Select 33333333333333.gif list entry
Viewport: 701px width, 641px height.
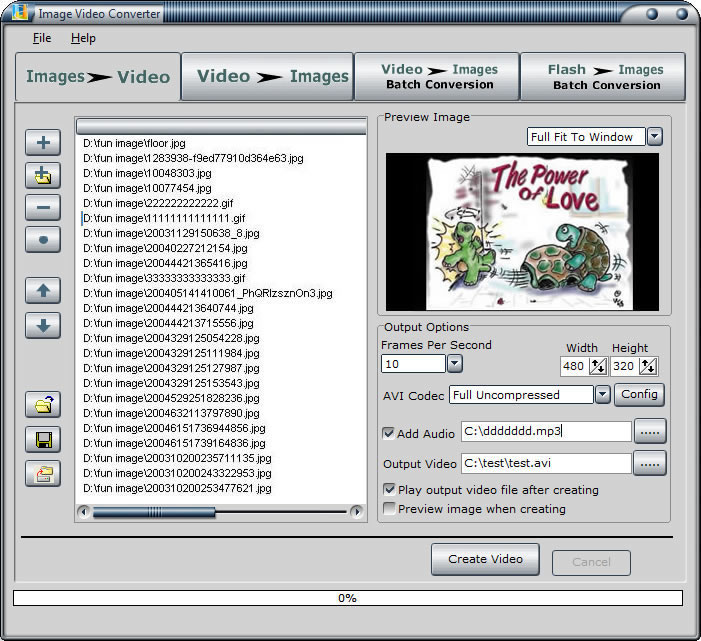[x=164, y=278]
